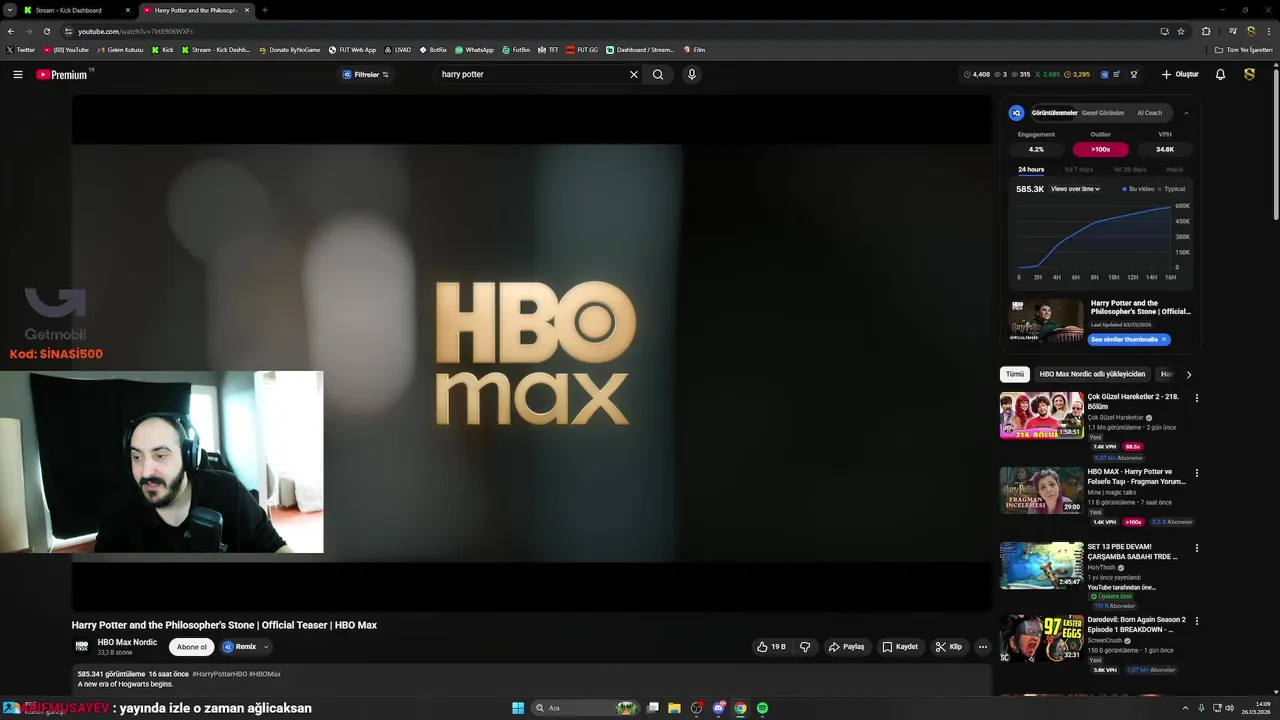Switch to Görüntülenmeler tab

1054,113
